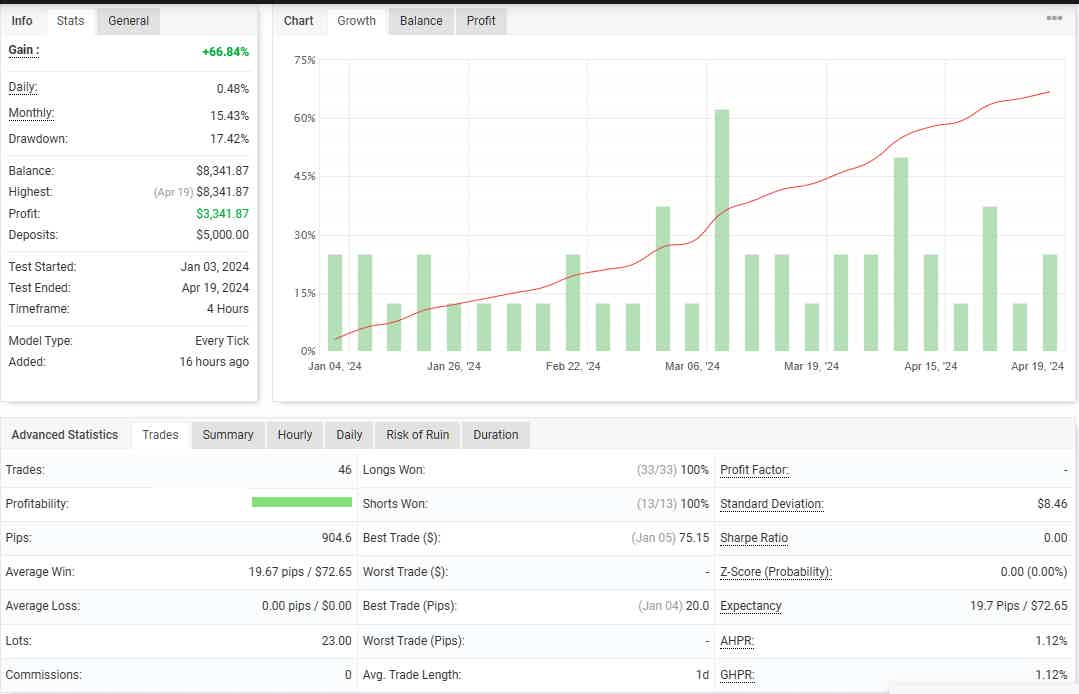Click the Standard Deviation label
Viewport: 1079px width, 694px height.
(x=771, y=504)
